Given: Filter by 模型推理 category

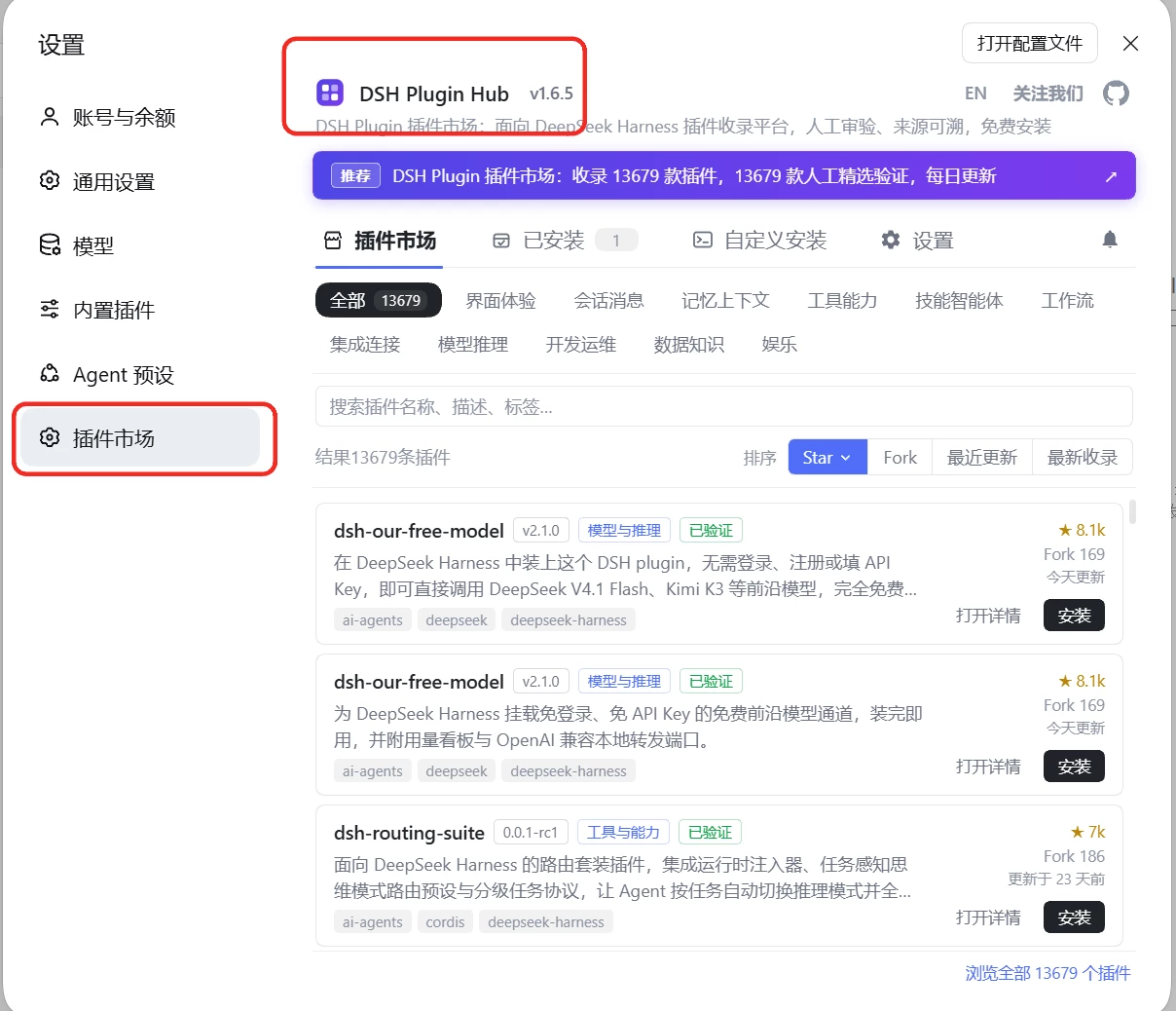Looking at the screenshot, I should (473, 345).
